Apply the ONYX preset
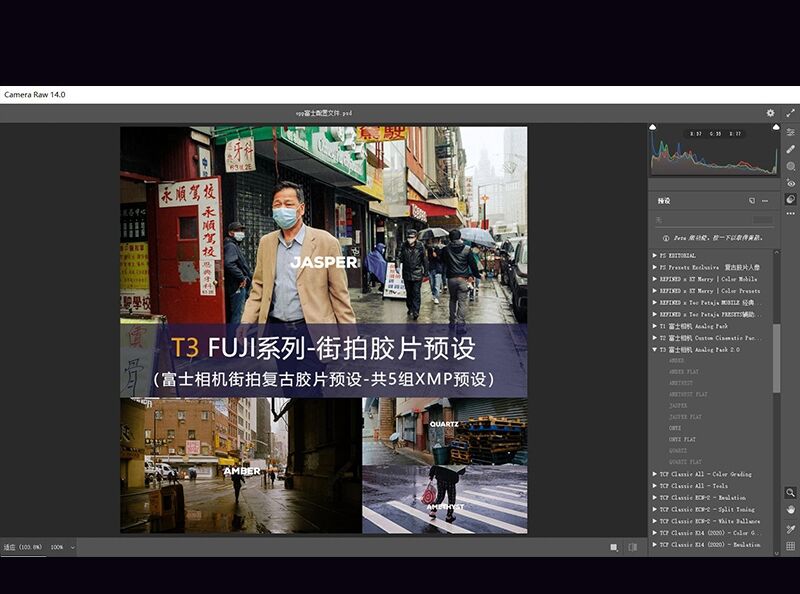The image size is (800, 594). coord(675,428)
